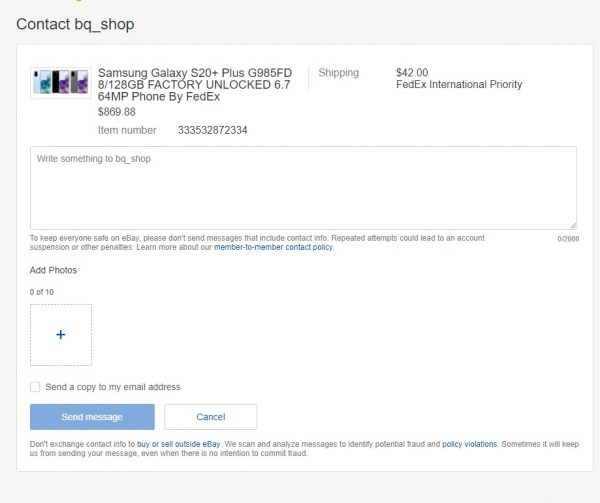Click the plus icon to add photos
Screen dimensions: 600x503
[x=60, y=335]
